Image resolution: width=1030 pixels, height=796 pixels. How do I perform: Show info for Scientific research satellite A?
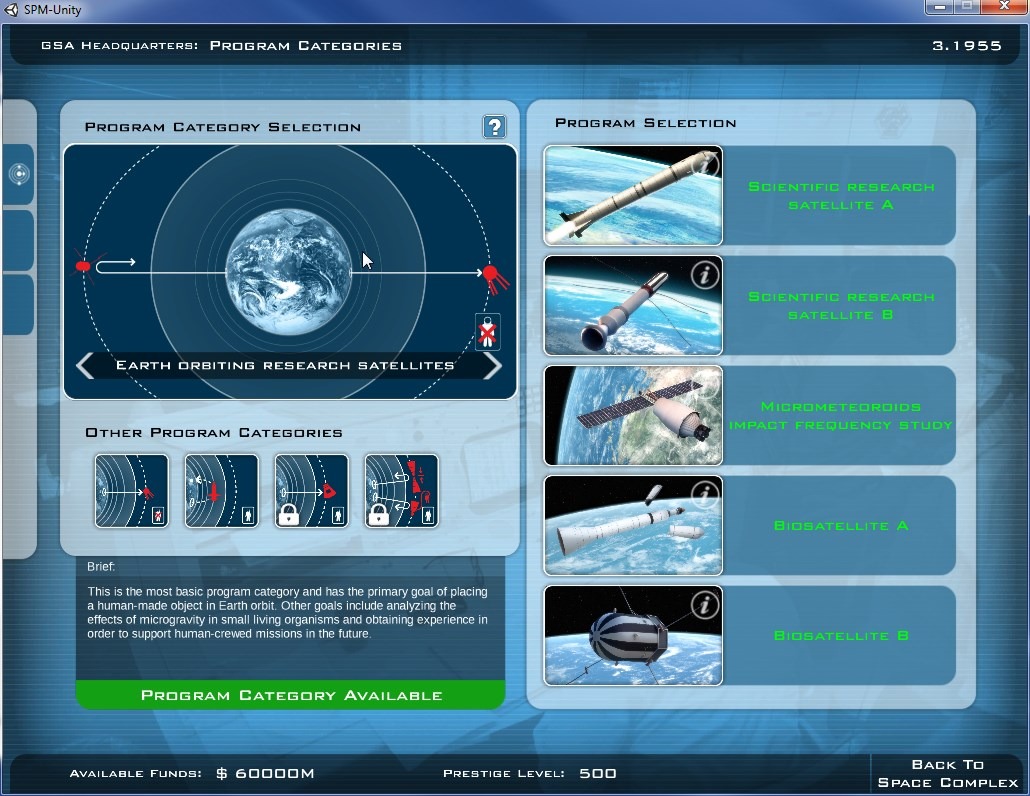(x=707, y=165)
